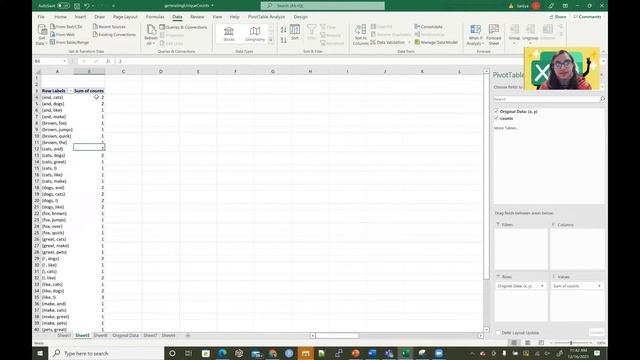
Task: Open Data Validation tool
Action: point(388,42)
